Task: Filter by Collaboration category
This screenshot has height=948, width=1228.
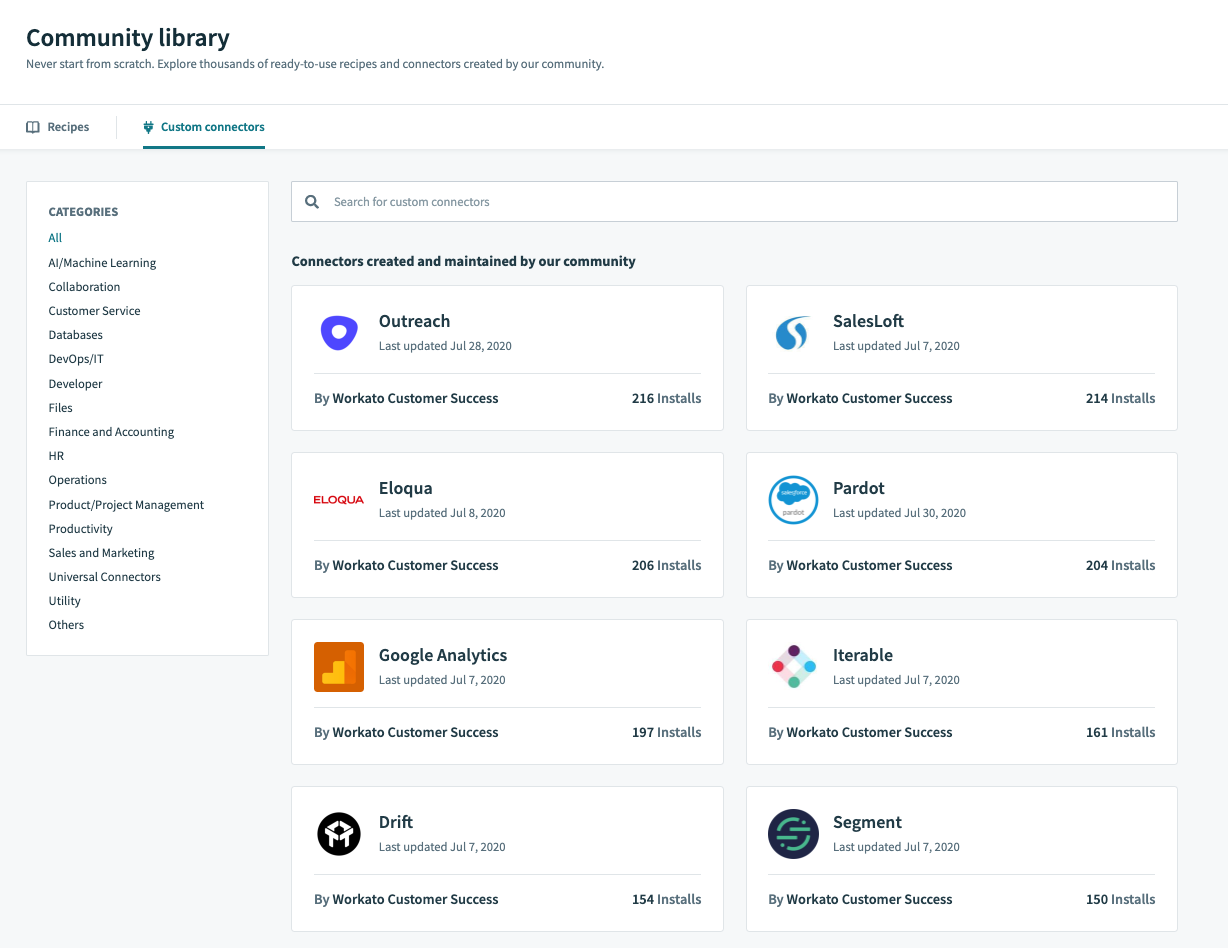Action: pos(84,287)
